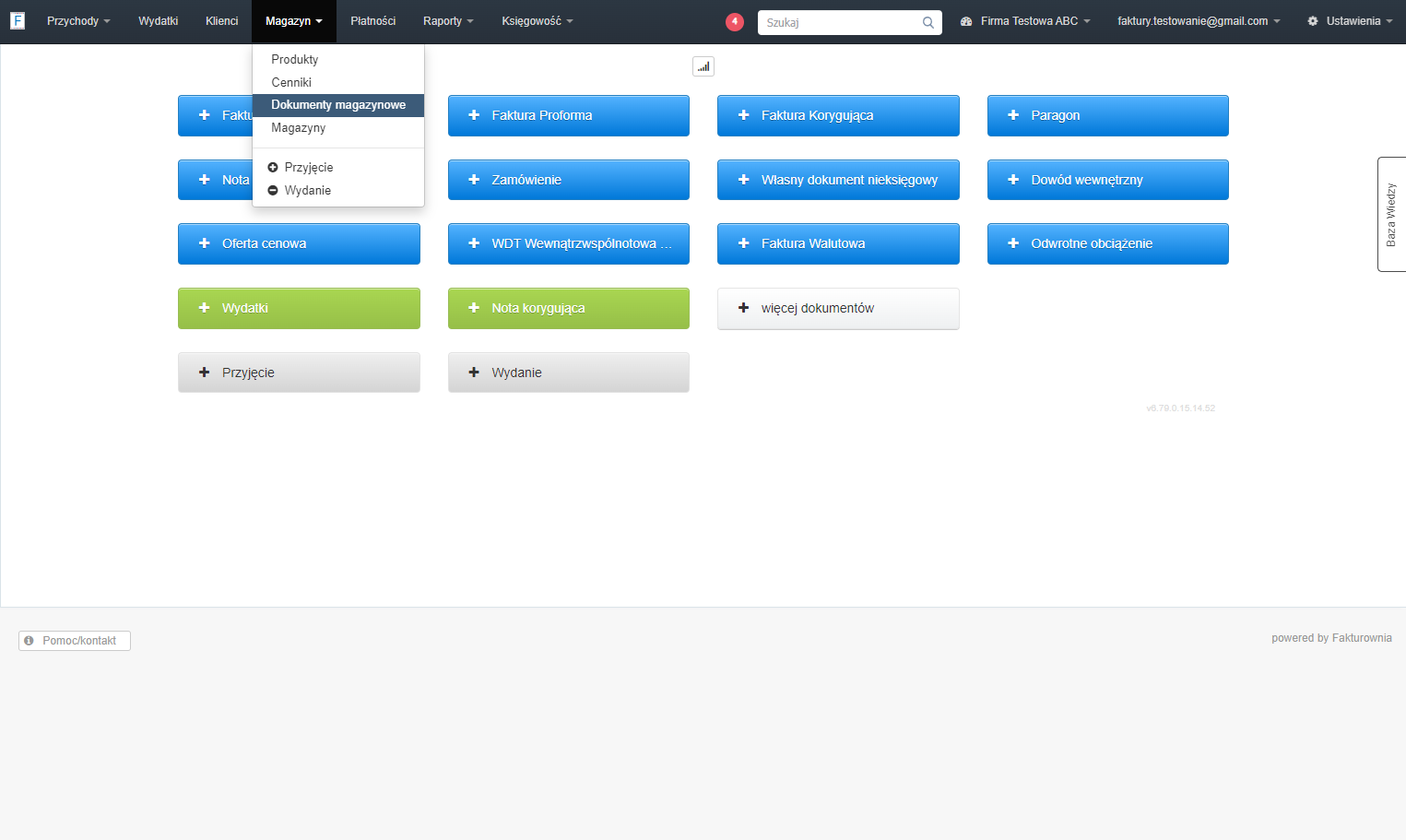
Task: Open the faktury.testowanie@gmail.com account dropdown
Action: [x=1199, y=21]
